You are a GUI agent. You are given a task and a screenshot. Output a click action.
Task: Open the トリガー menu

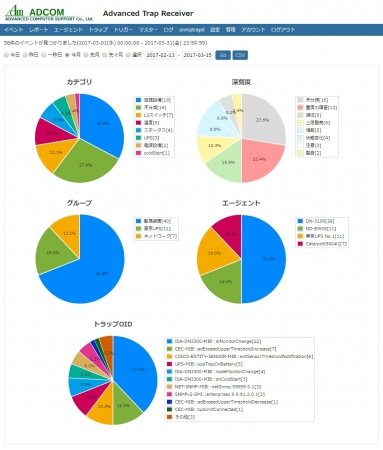click(x=123, y=30)
